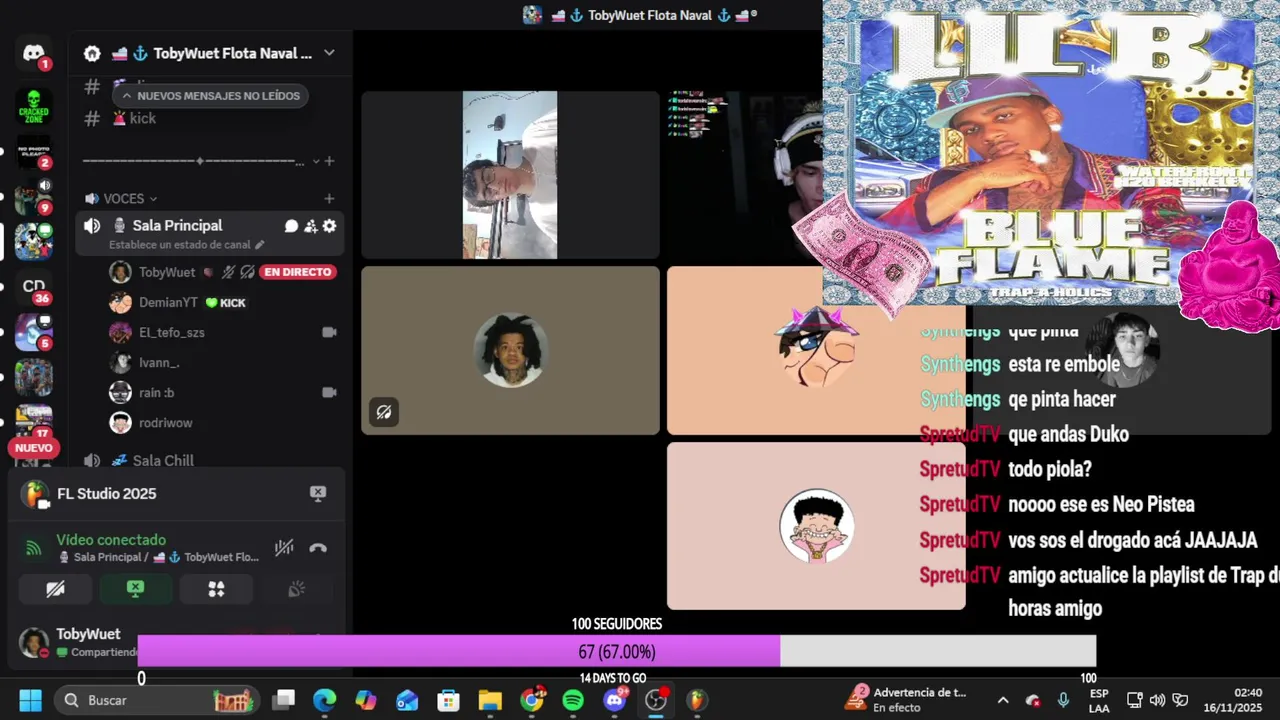Open the CD server with 36 notifications

pyautogui.click(x=34, y=287)
